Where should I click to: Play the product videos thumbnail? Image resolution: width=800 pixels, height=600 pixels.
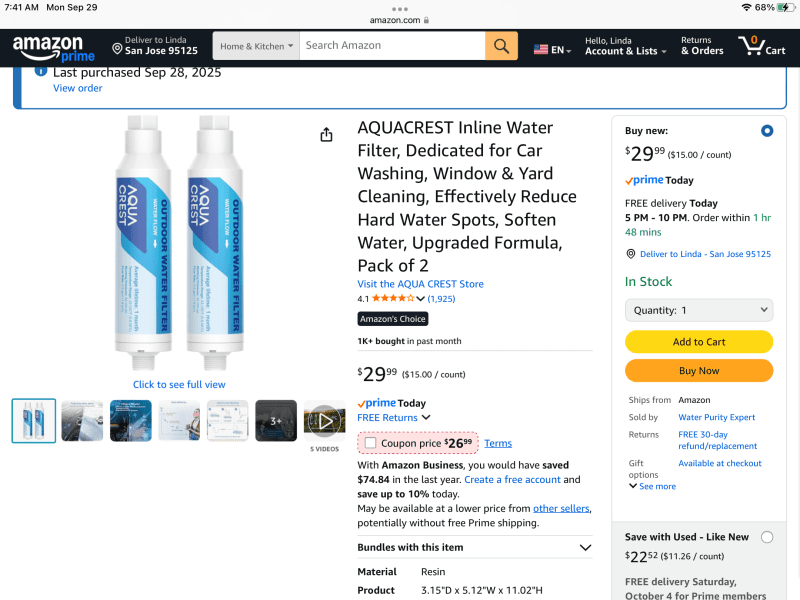tap(325, 421)
